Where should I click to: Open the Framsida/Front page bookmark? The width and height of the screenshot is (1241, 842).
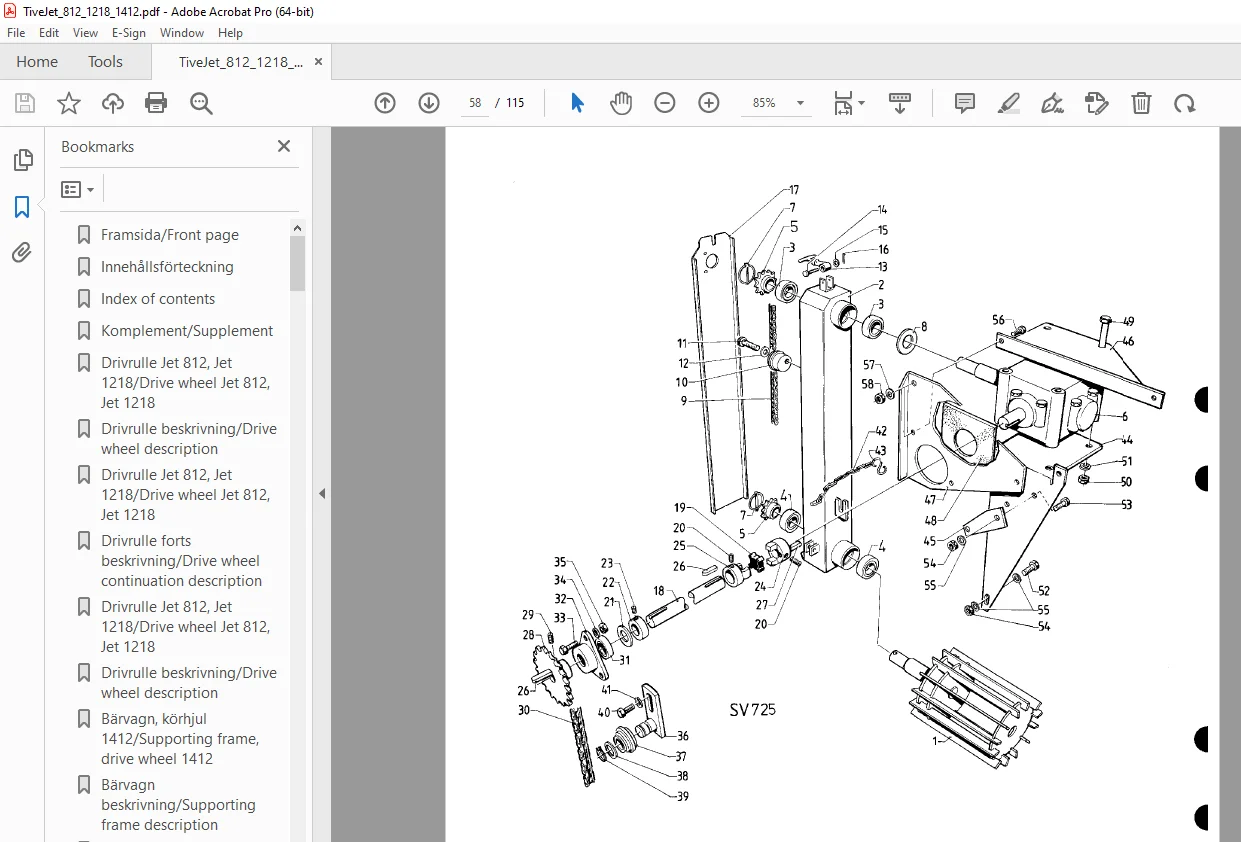[x=170, y=235]
